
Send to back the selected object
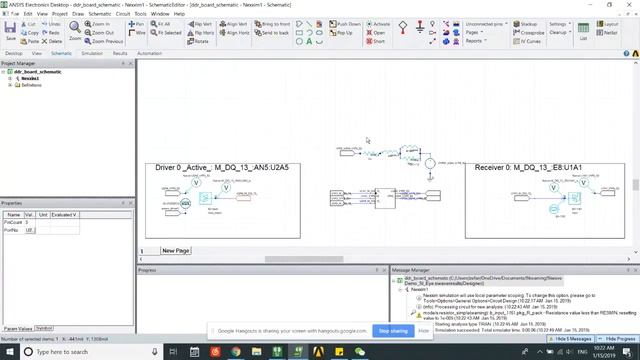click(x=271, y=33)
